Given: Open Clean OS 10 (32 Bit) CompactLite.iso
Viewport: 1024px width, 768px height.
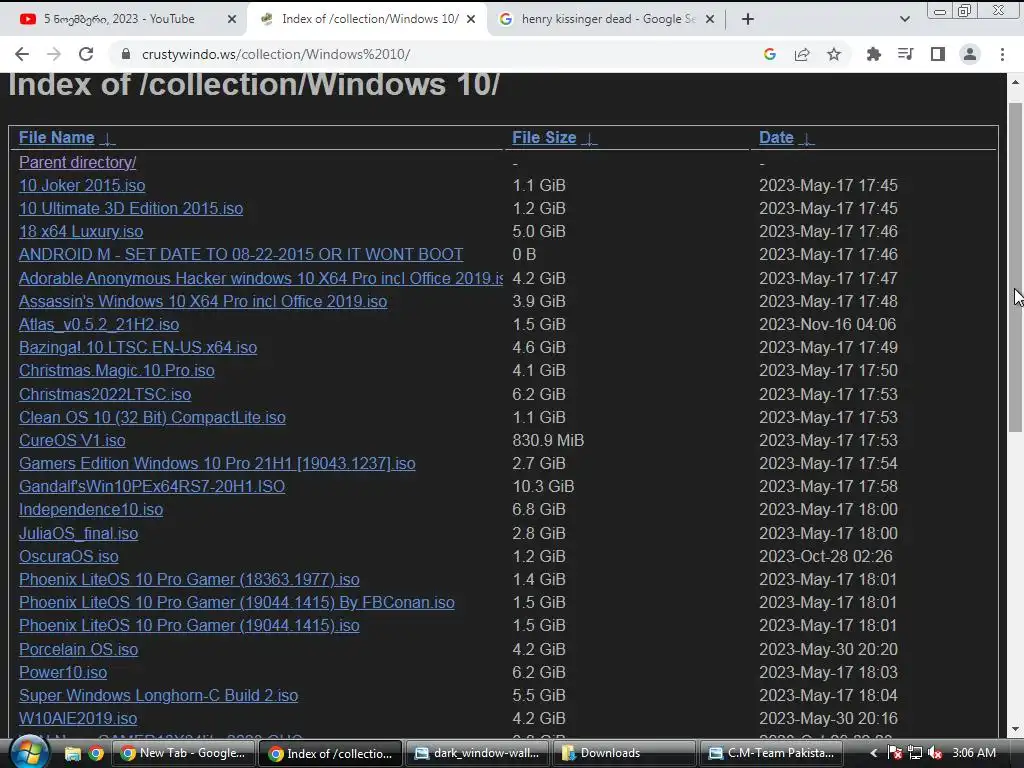Looking at the screenshot, I should tap(152, 417).
